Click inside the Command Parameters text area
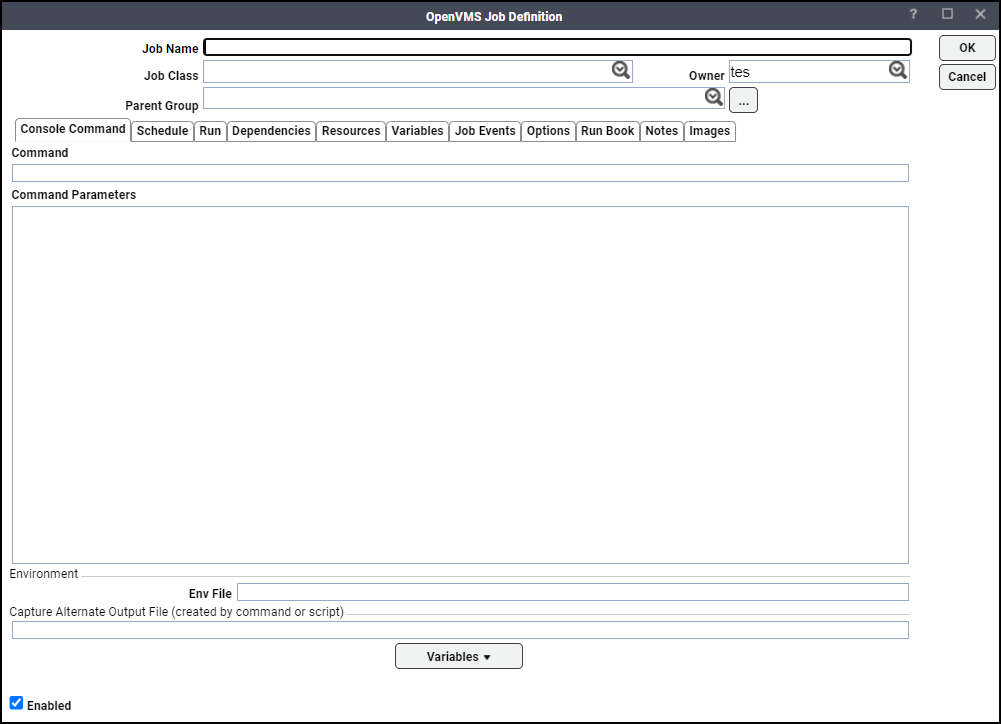The image size is (1001, 724). click(x=460, y=385)
